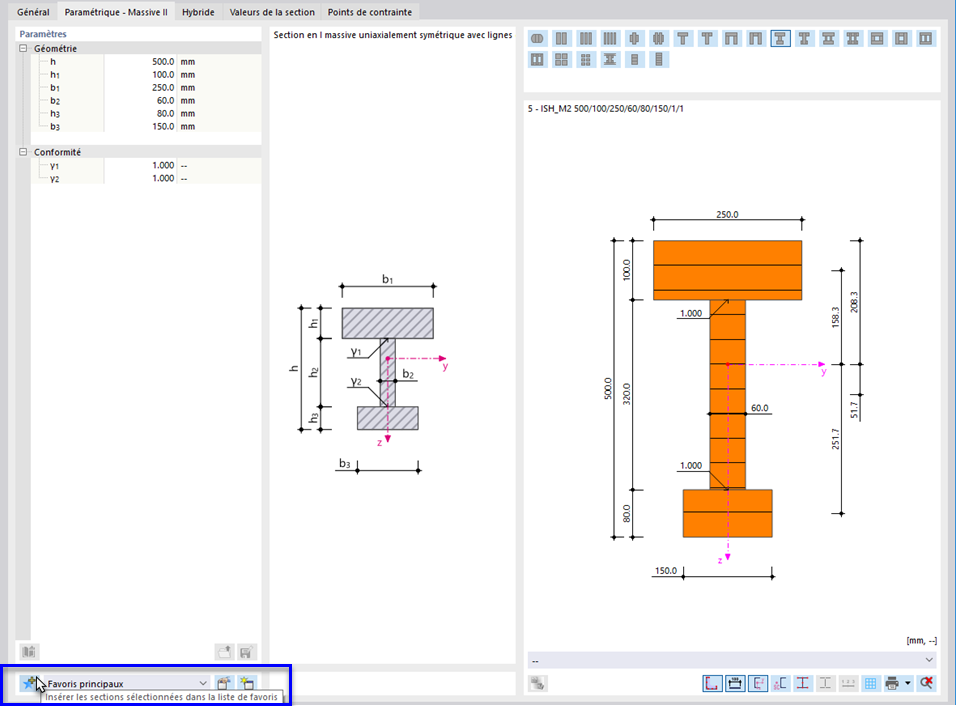Toggle the greyed I-section display button

click(825, 683)
